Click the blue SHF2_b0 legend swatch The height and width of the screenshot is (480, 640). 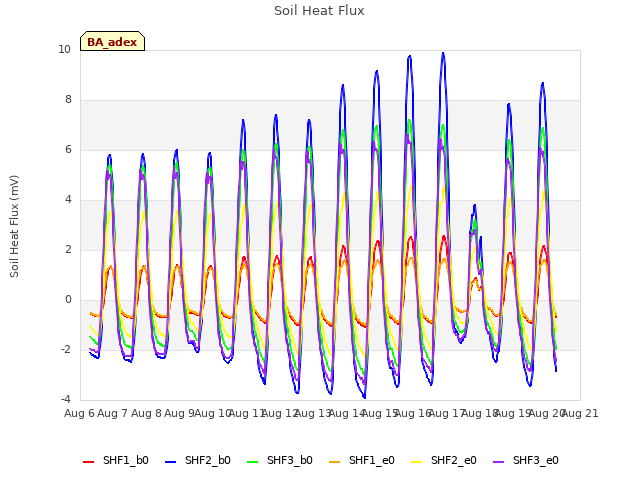pos(171,462)
